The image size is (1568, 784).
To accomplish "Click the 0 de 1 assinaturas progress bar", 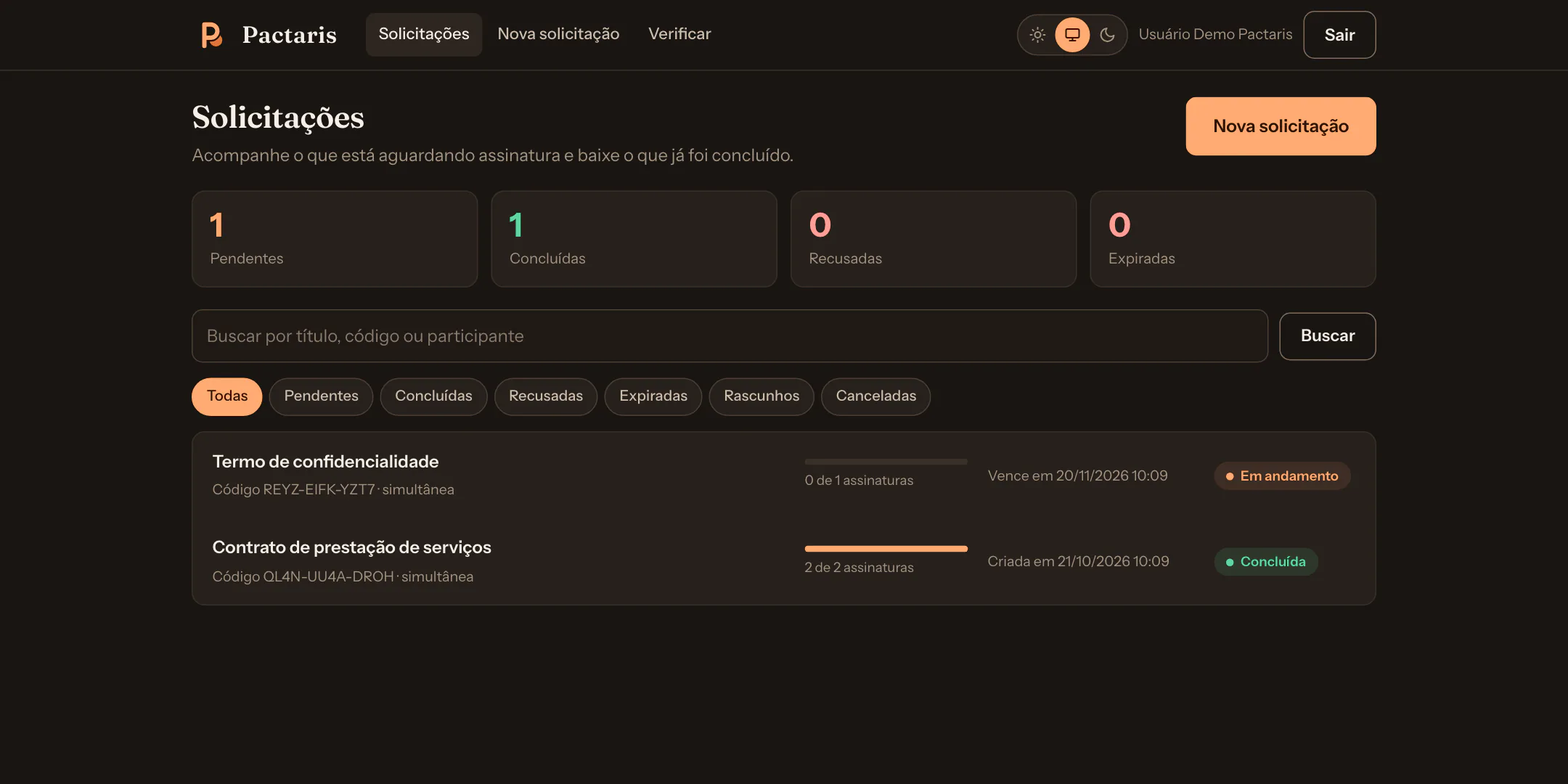I will pyautogui.click(x=886, y=462).
